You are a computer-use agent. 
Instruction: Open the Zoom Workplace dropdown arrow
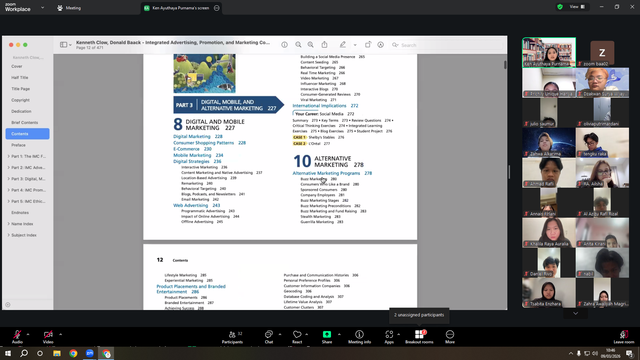(42, 7)
